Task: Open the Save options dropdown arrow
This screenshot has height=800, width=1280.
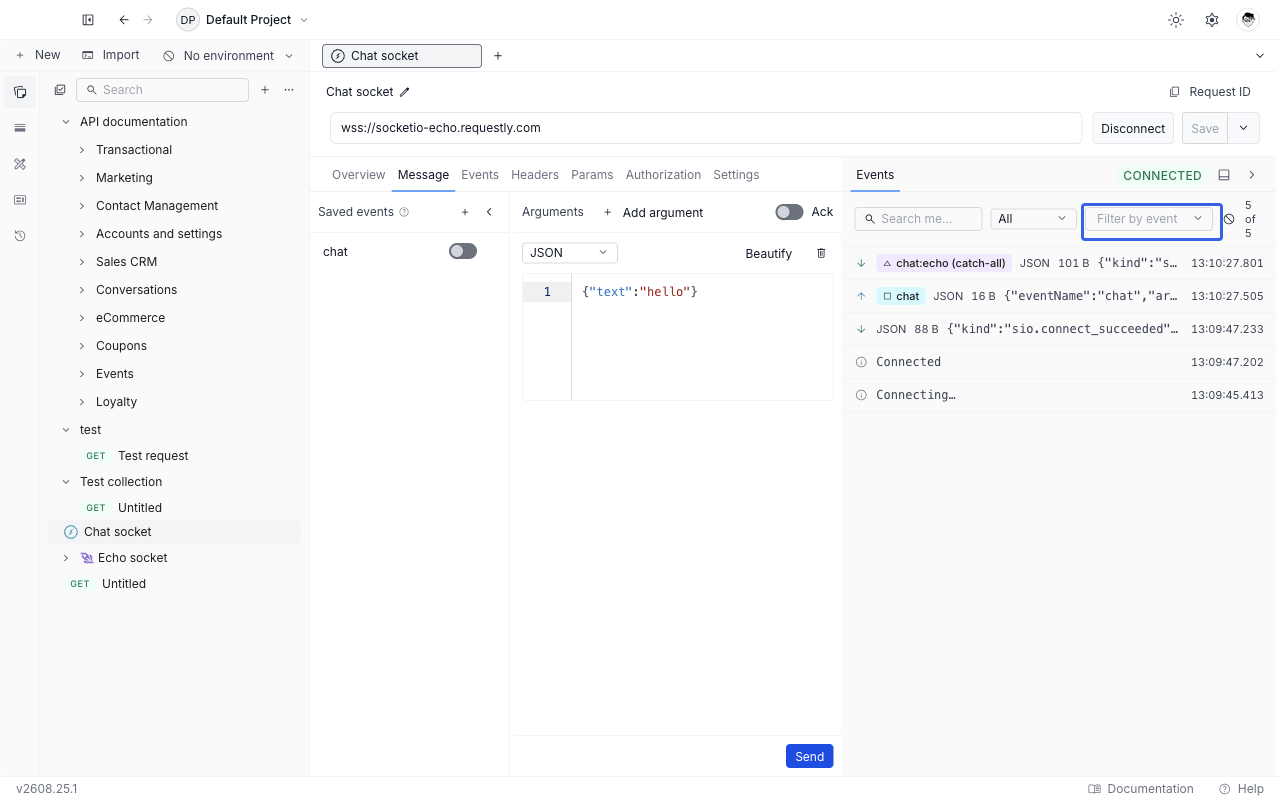Action: coord(1244,128)
